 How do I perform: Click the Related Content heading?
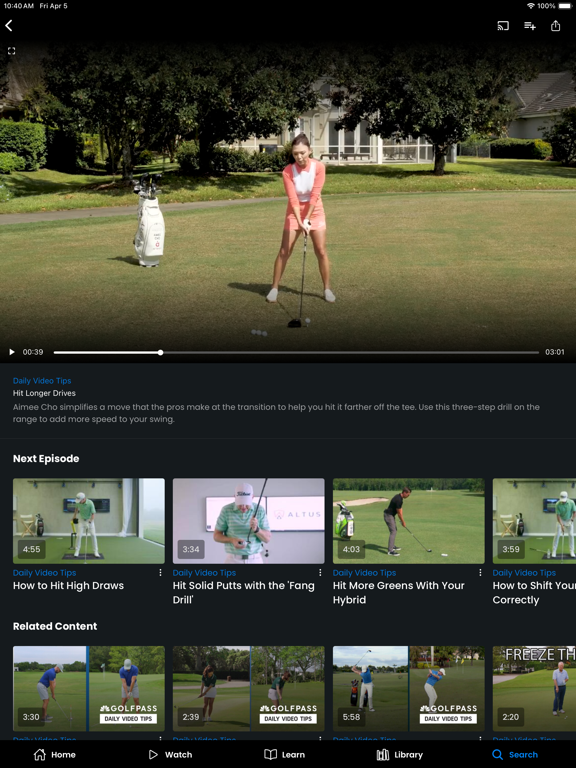pos(55,626)
